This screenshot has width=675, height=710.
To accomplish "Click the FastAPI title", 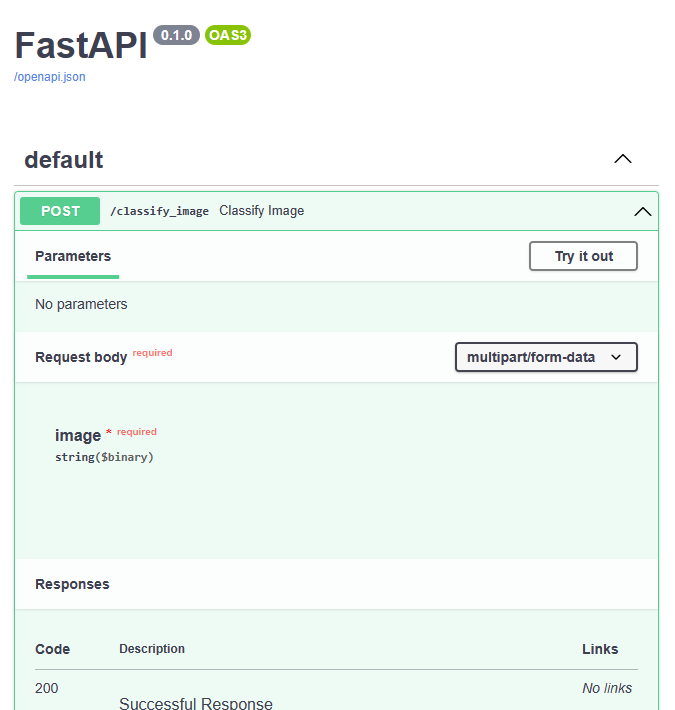I will 81,45.
